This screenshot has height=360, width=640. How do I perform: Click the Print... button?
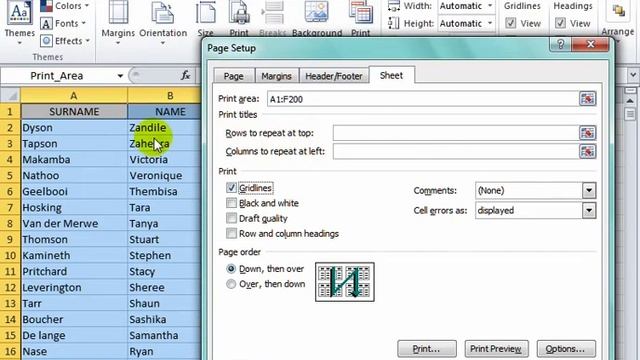coord(427,349)
